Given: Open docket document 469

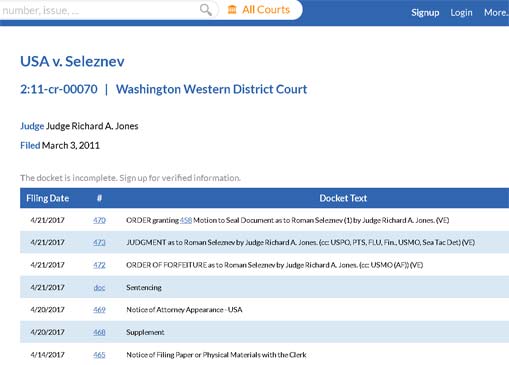Looking at the screenshot, I should pyautogui.click(x=99, y=310).
